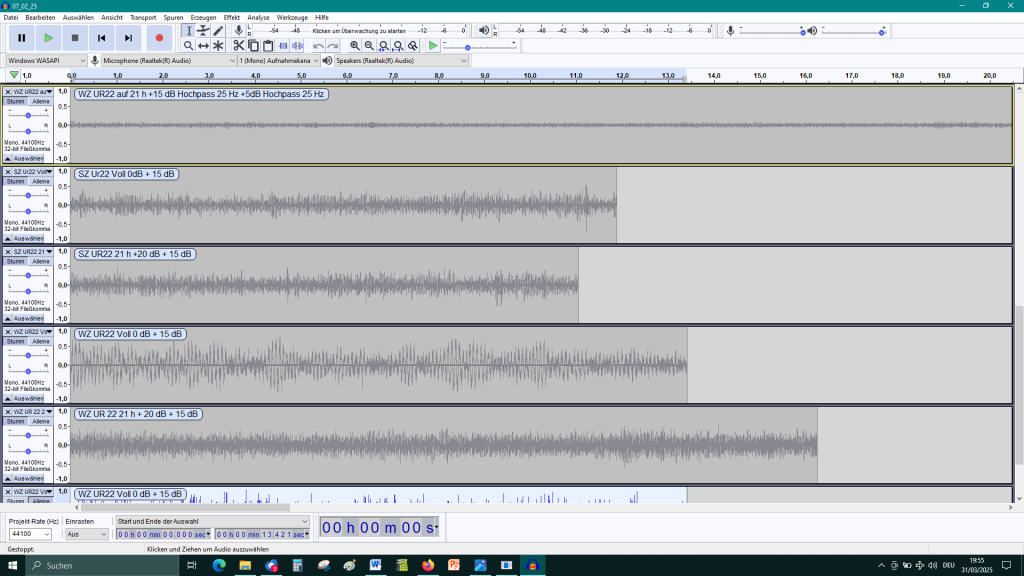Mute first track with Stumm button
The width and height of the screenshot is (1024, 576).
pyautogui.click(x=16, y=101)
